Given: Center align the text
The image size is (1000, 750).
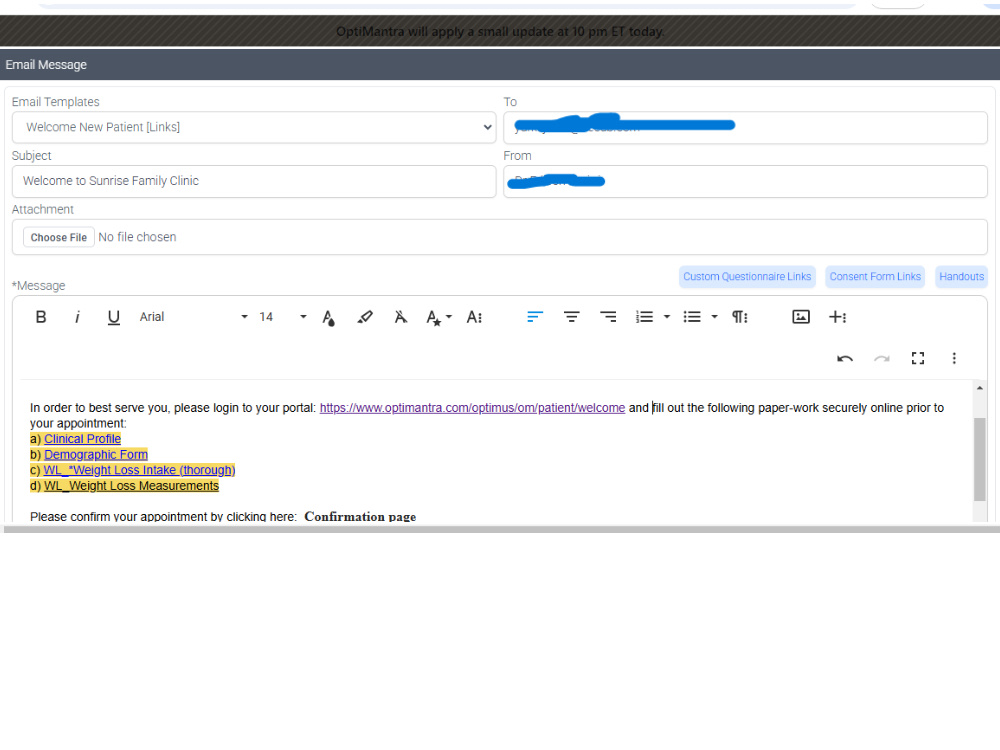Looking at the screenshot, I should 571,317.
